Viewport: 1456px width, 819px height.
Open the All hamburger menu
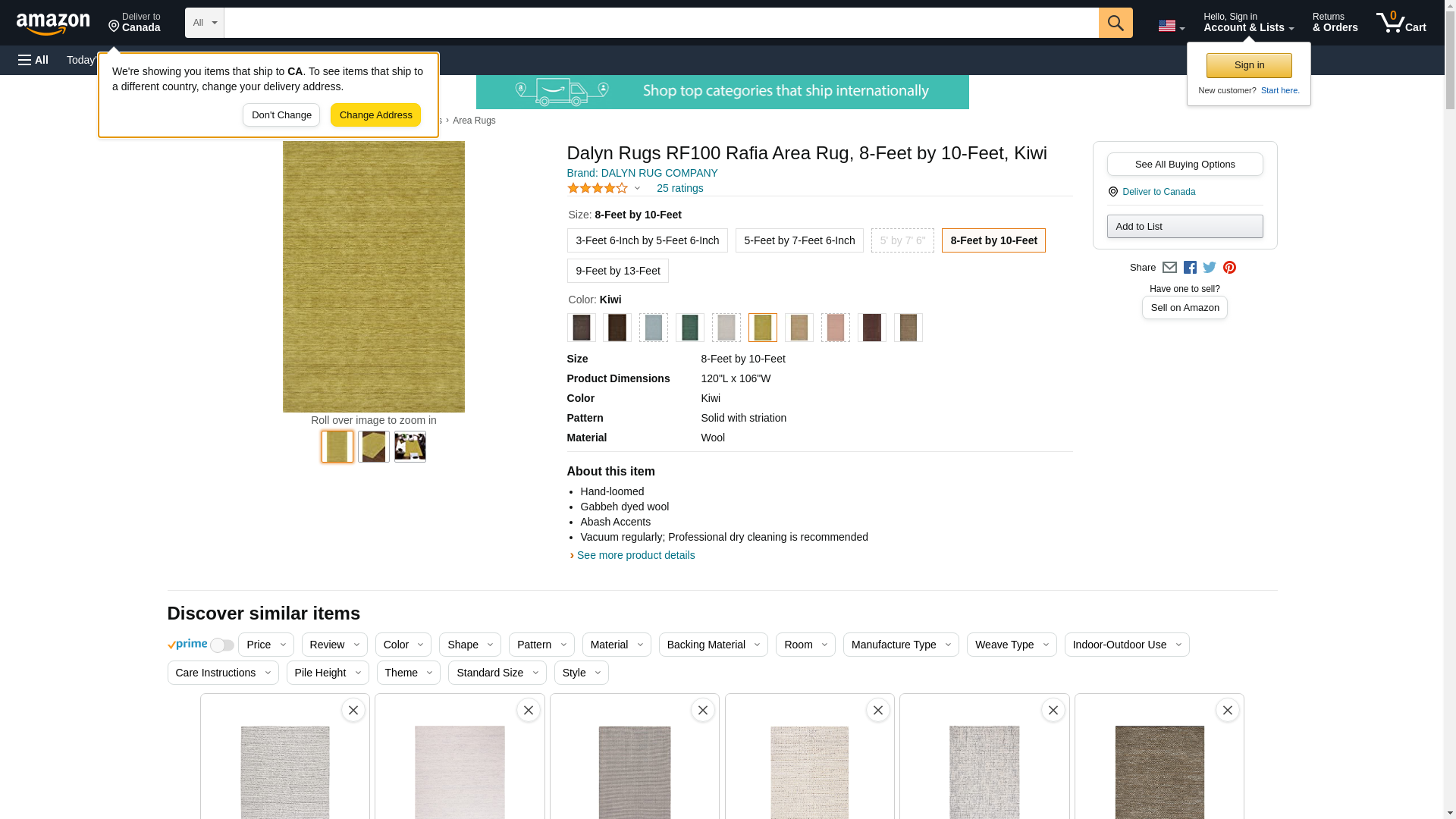pos(33,60)
